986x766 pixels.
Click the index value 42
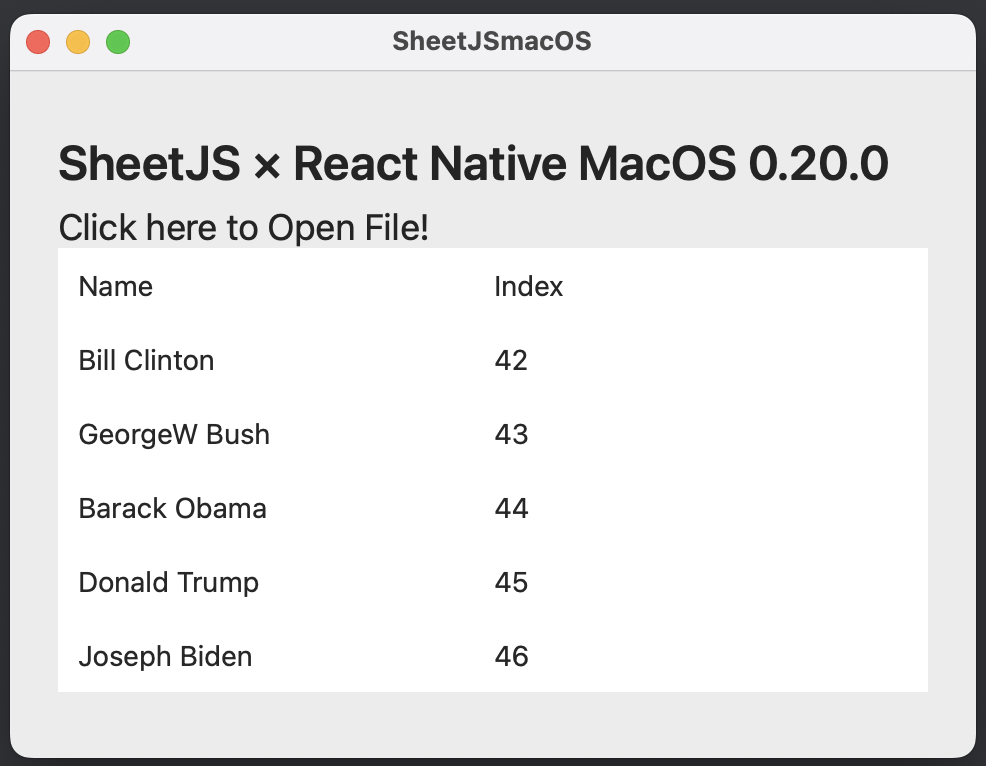tap(511, 361)
